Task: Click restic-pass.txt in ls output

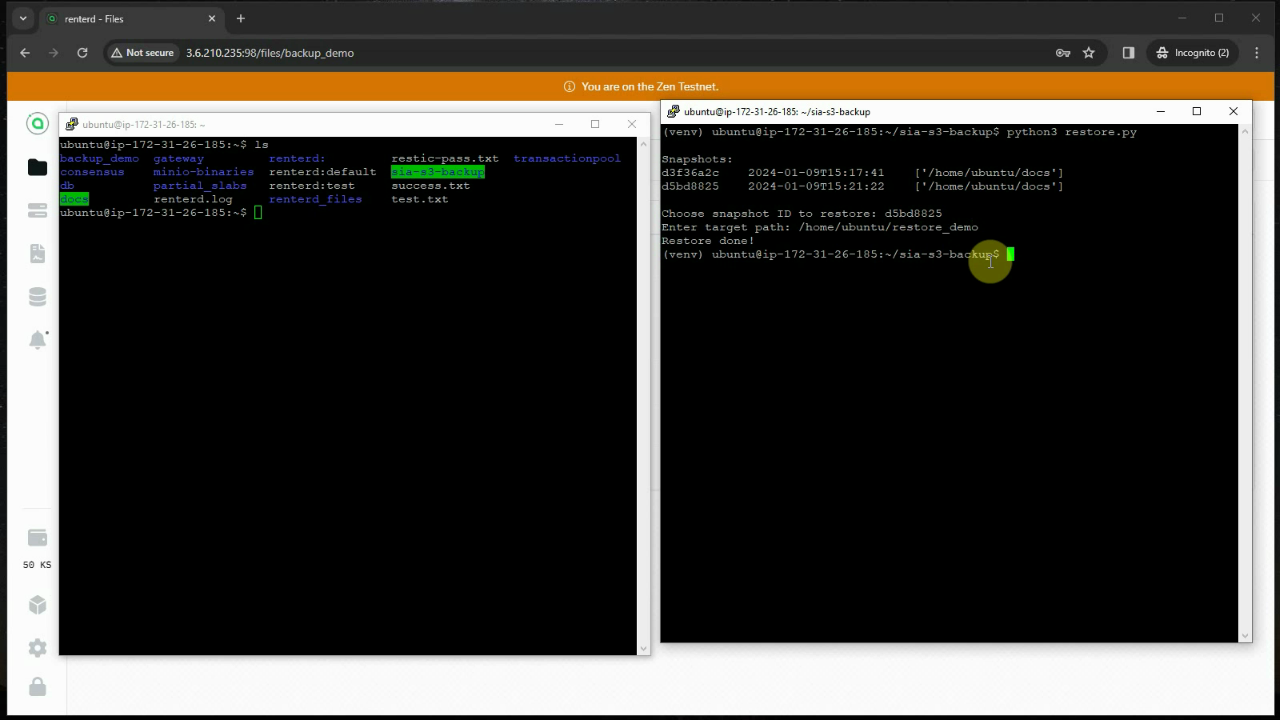Action: pyautogui.click(x=445, y=159)
